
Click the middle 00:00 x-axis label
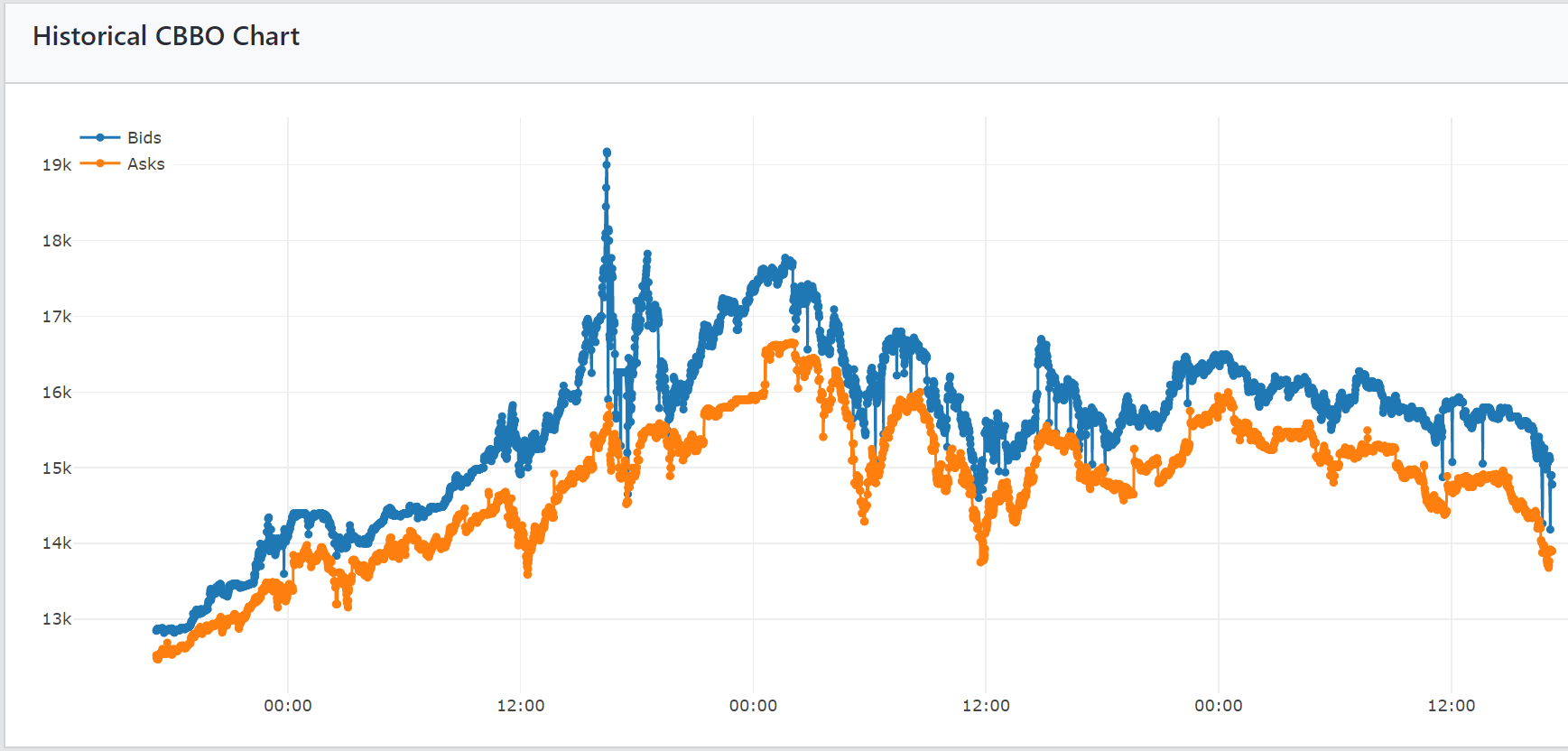point(753,706)
